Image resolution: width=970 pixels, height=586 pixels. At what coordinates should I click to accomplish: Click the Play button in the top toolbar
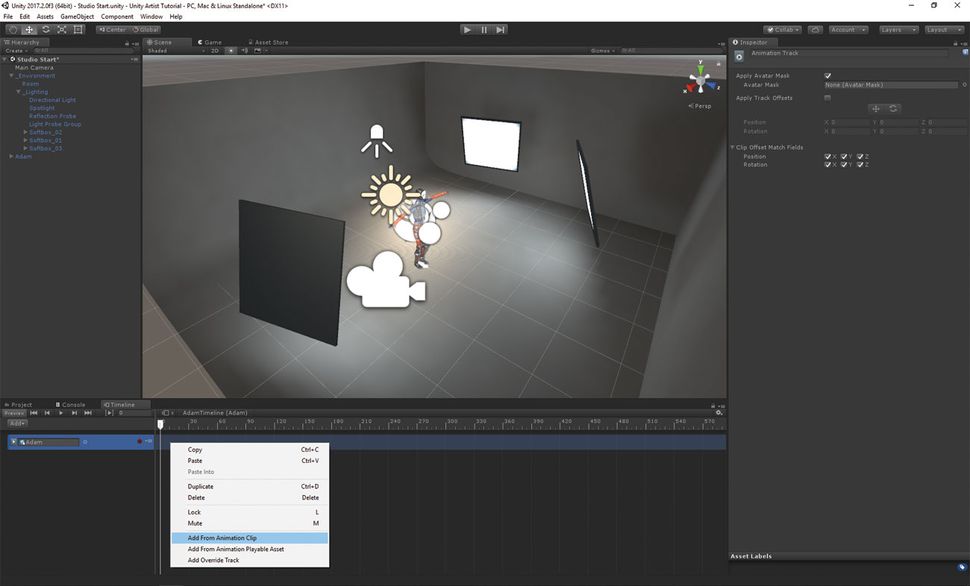click(x=467, y=29)
